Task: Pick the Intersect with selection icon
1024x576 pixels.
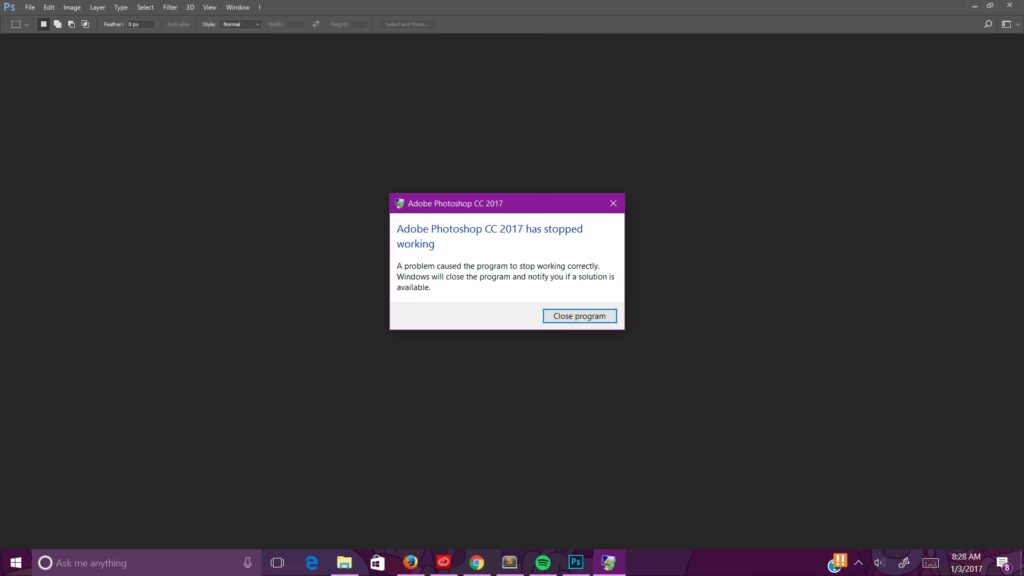Action: (x=85, y=24)
